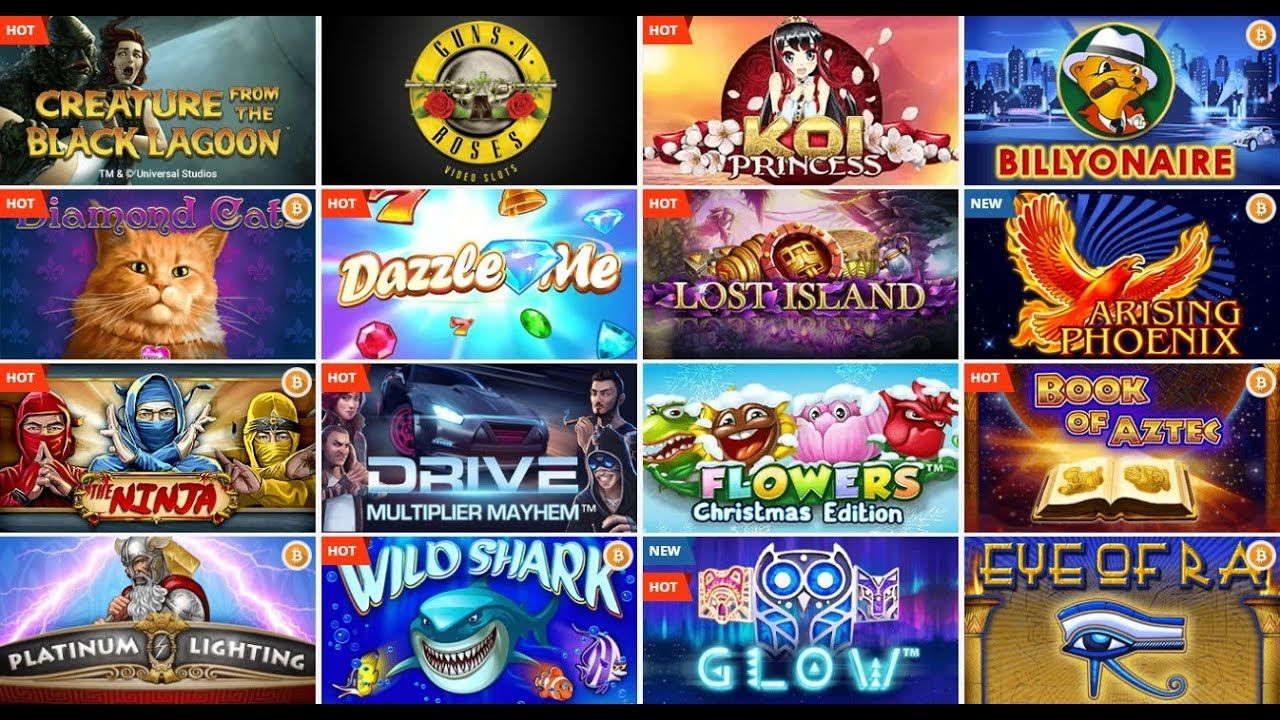Select the Koi Princess game thumbnail
Screen dimensions: 1280x720
coord(800,100)
